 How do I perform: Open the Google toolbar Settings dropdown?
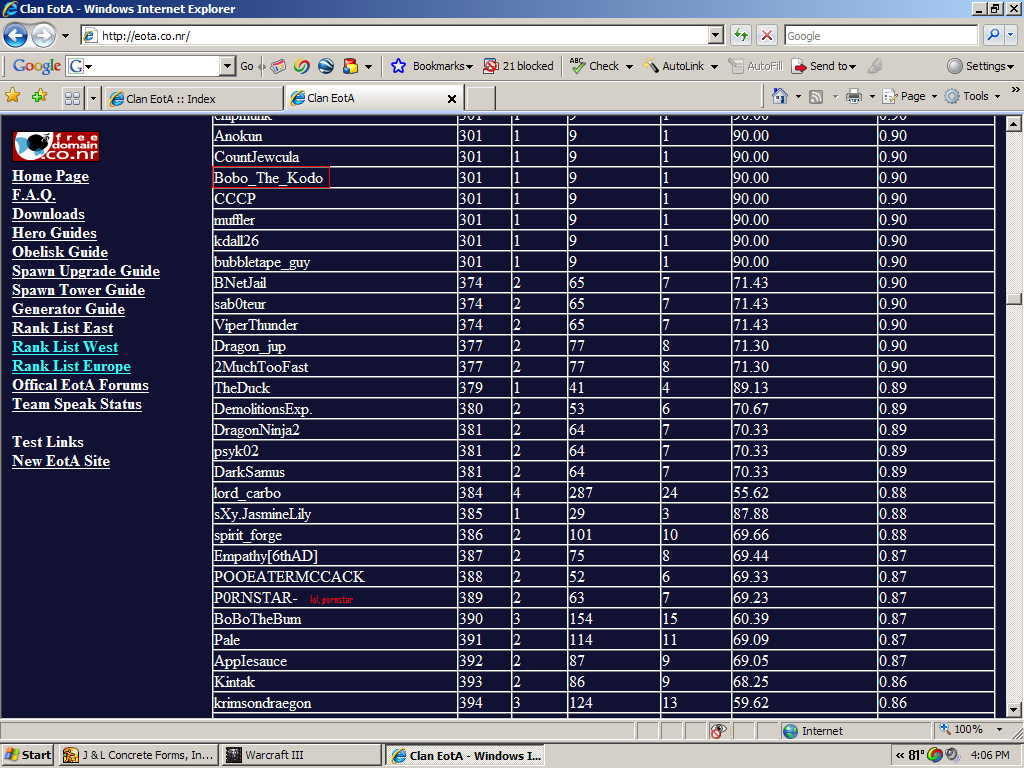[x=979, y=66]
